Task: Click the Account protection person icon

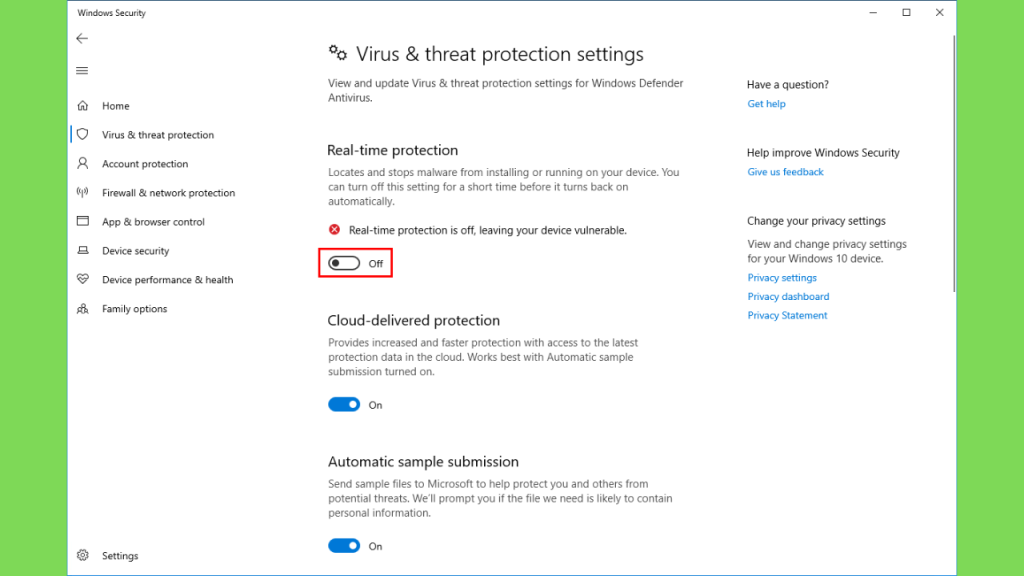Action: pos(82,163)
